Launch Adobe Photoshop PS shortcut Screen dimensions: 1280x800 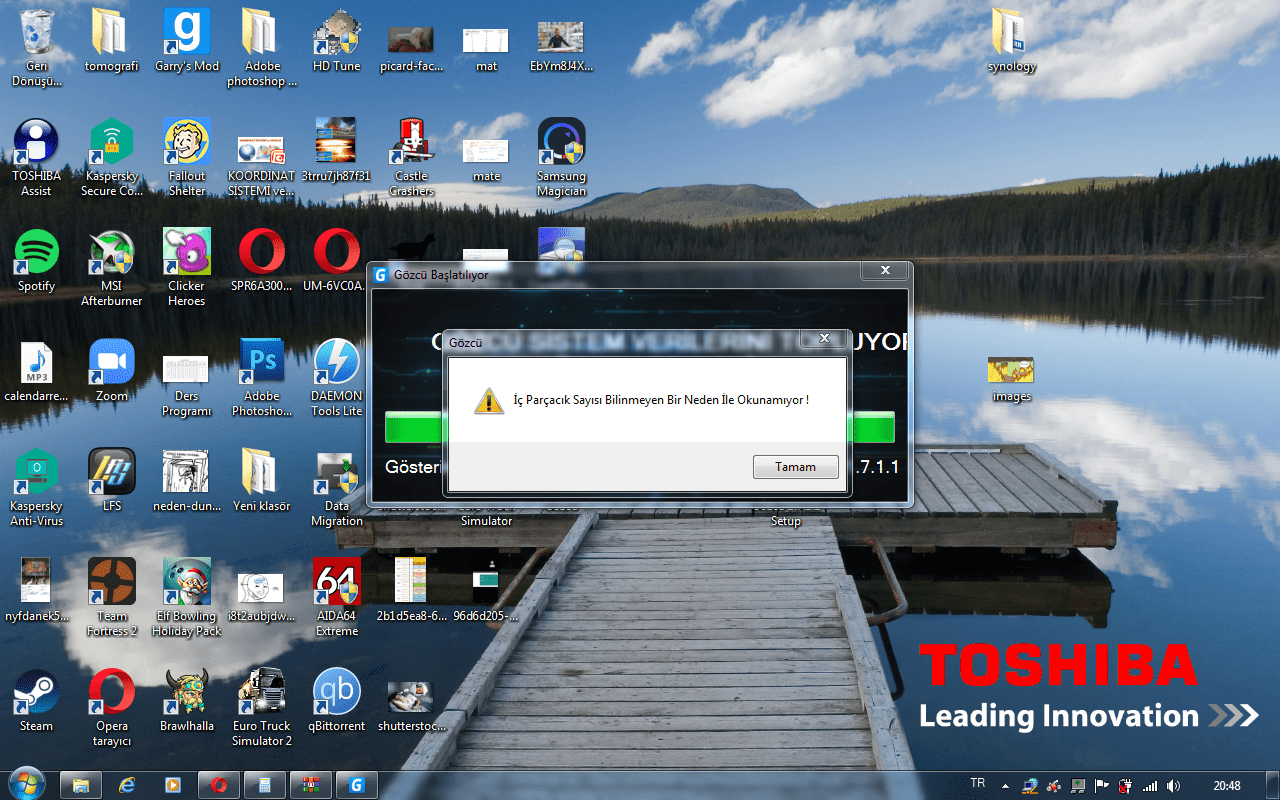tap(262, 377)
